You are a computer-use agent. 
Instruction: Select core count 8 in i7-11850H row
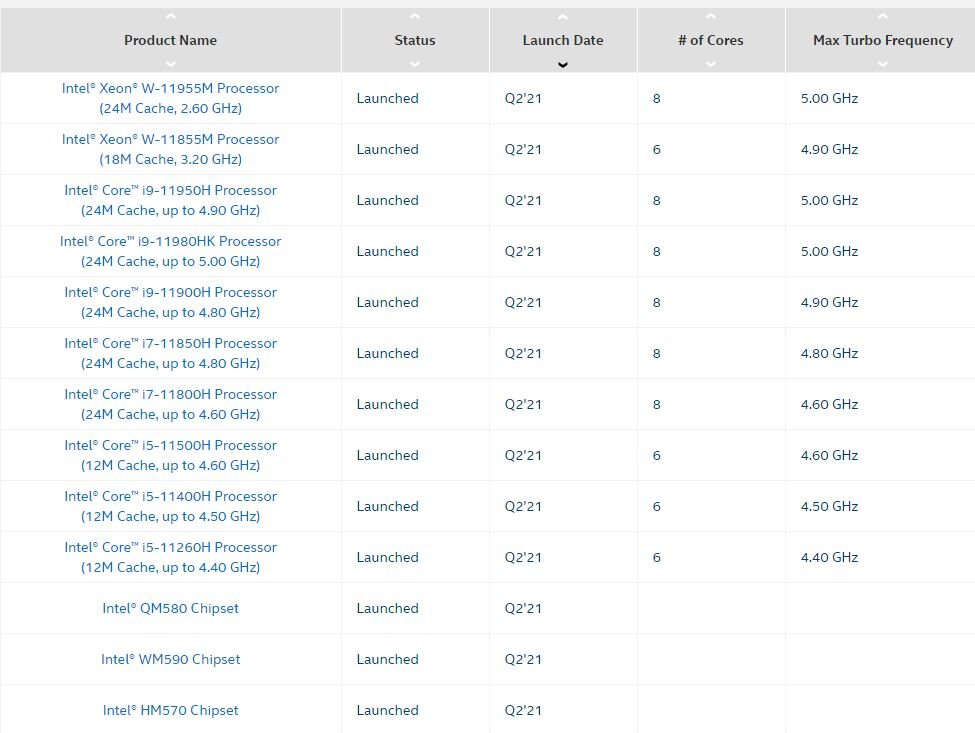[657, 353]
